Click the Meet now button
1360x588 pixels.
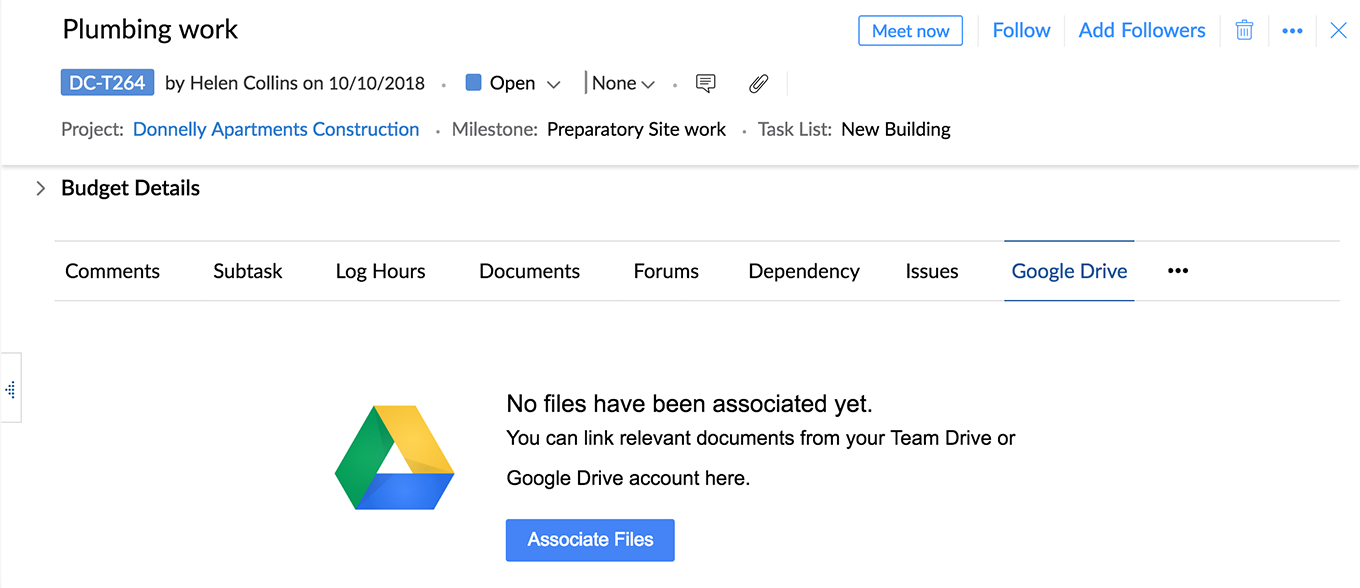pos(910,31)
